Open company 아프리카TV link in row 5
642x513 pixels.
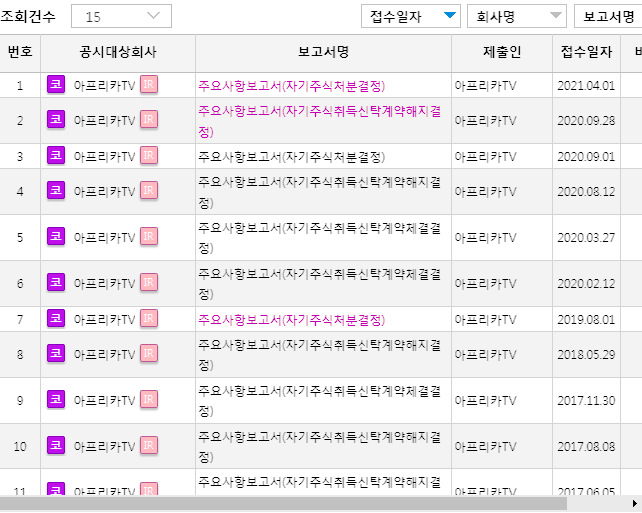(104, 237)
